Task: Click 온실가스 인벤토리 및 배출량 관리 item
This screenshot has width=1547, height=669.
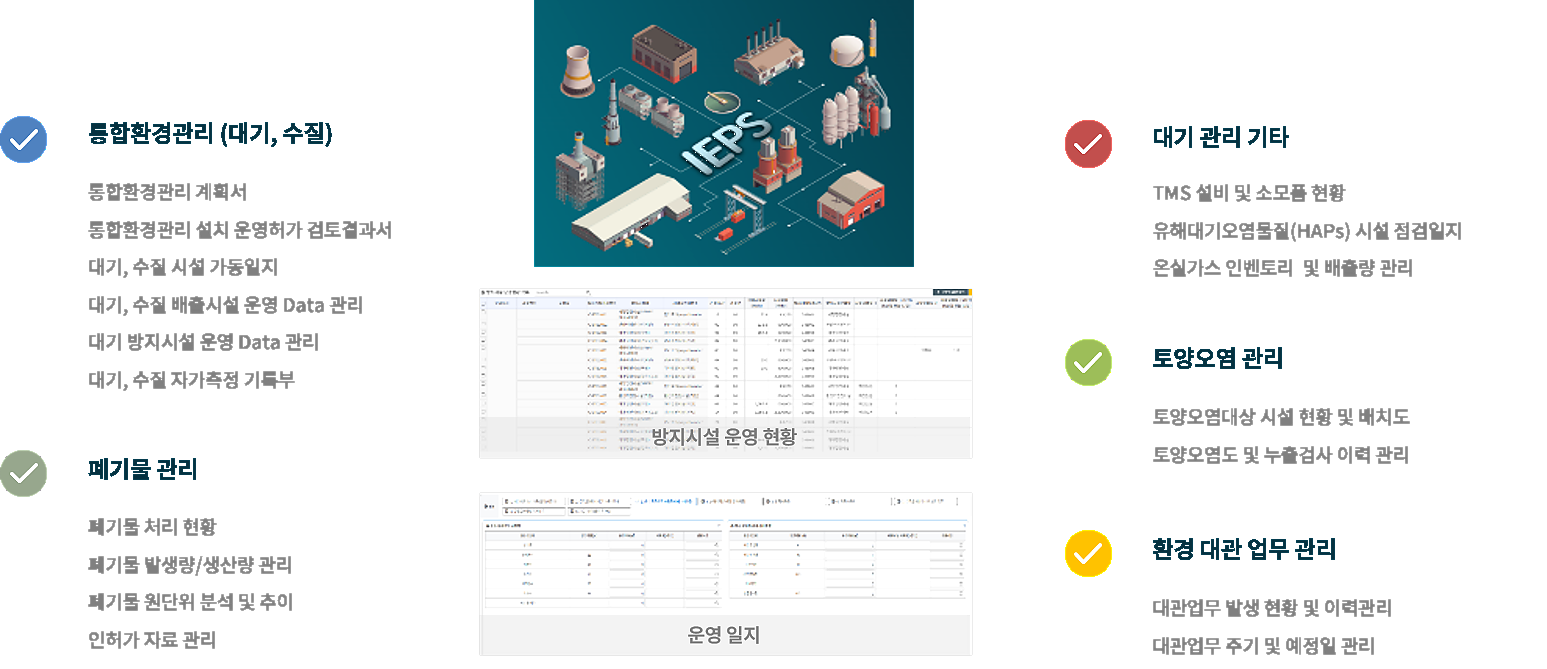Action: coord(1282,268)
